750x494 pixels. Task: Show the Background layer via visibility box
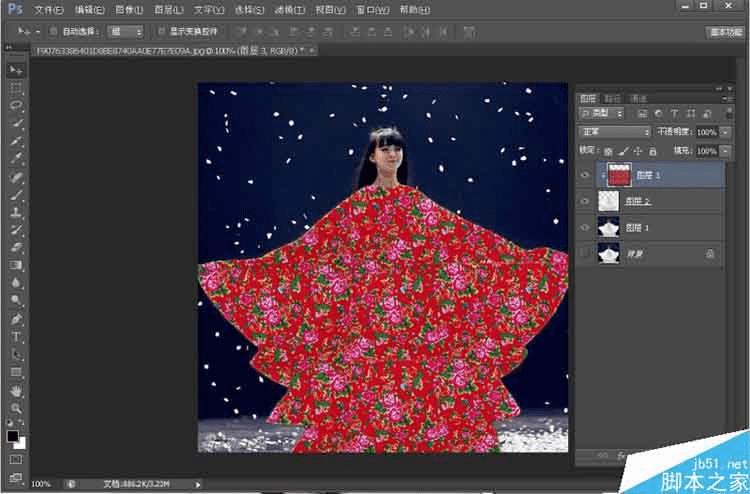pos(585,254)
